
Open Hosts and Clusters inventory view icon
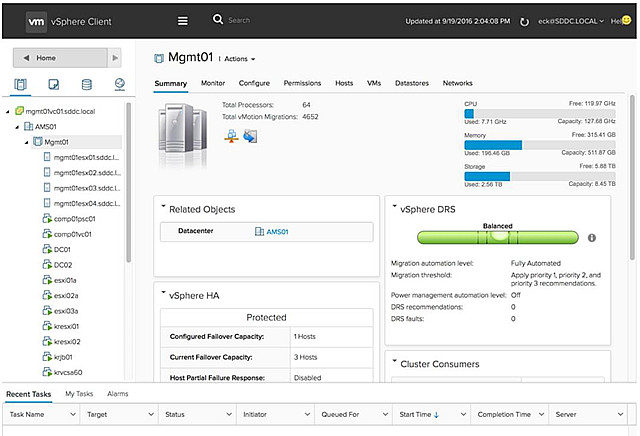click(20, 85)
